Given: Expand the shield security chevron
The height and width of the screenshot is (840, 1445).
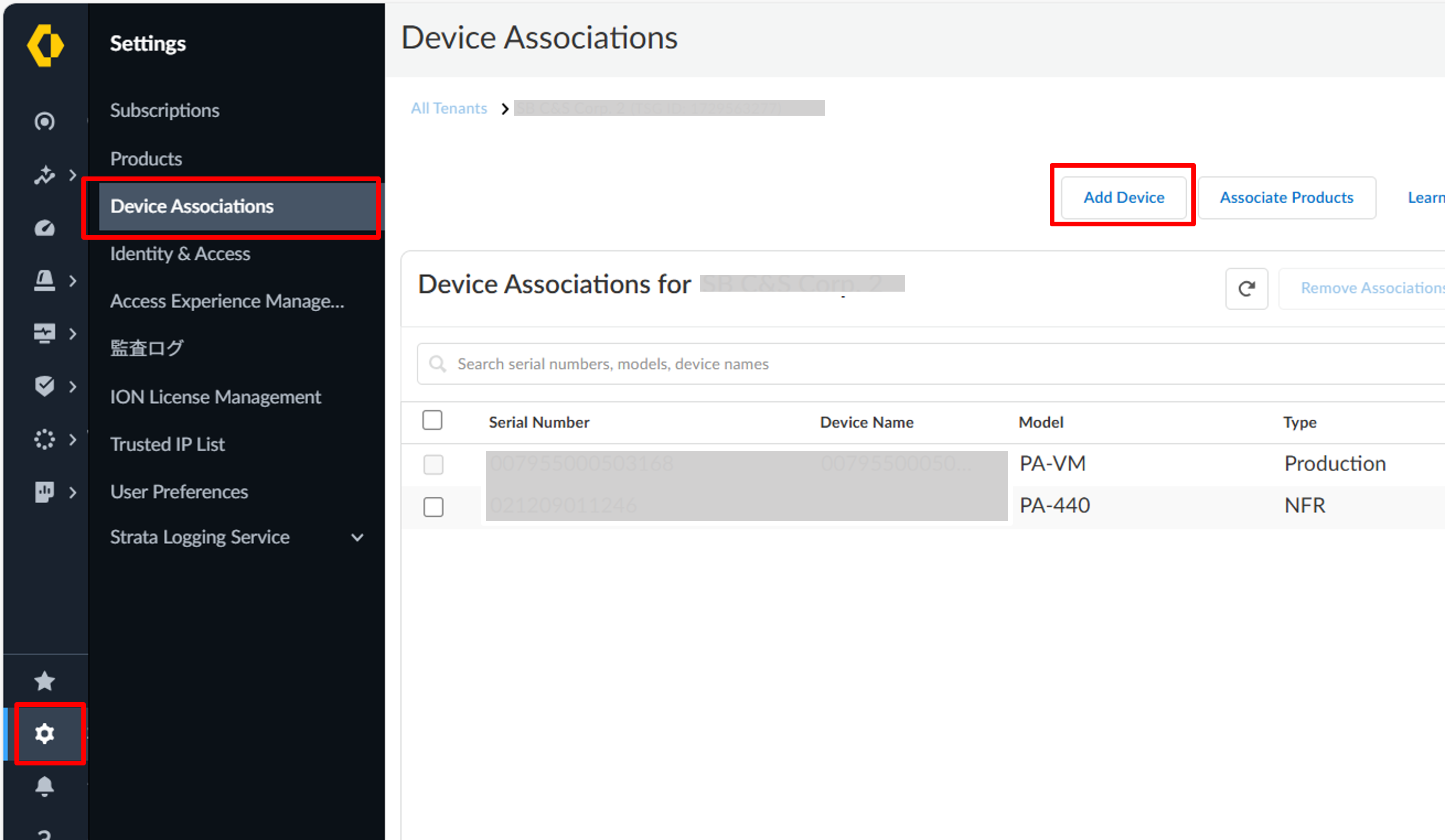Looking at the screenshot, I should pos(73,387).
